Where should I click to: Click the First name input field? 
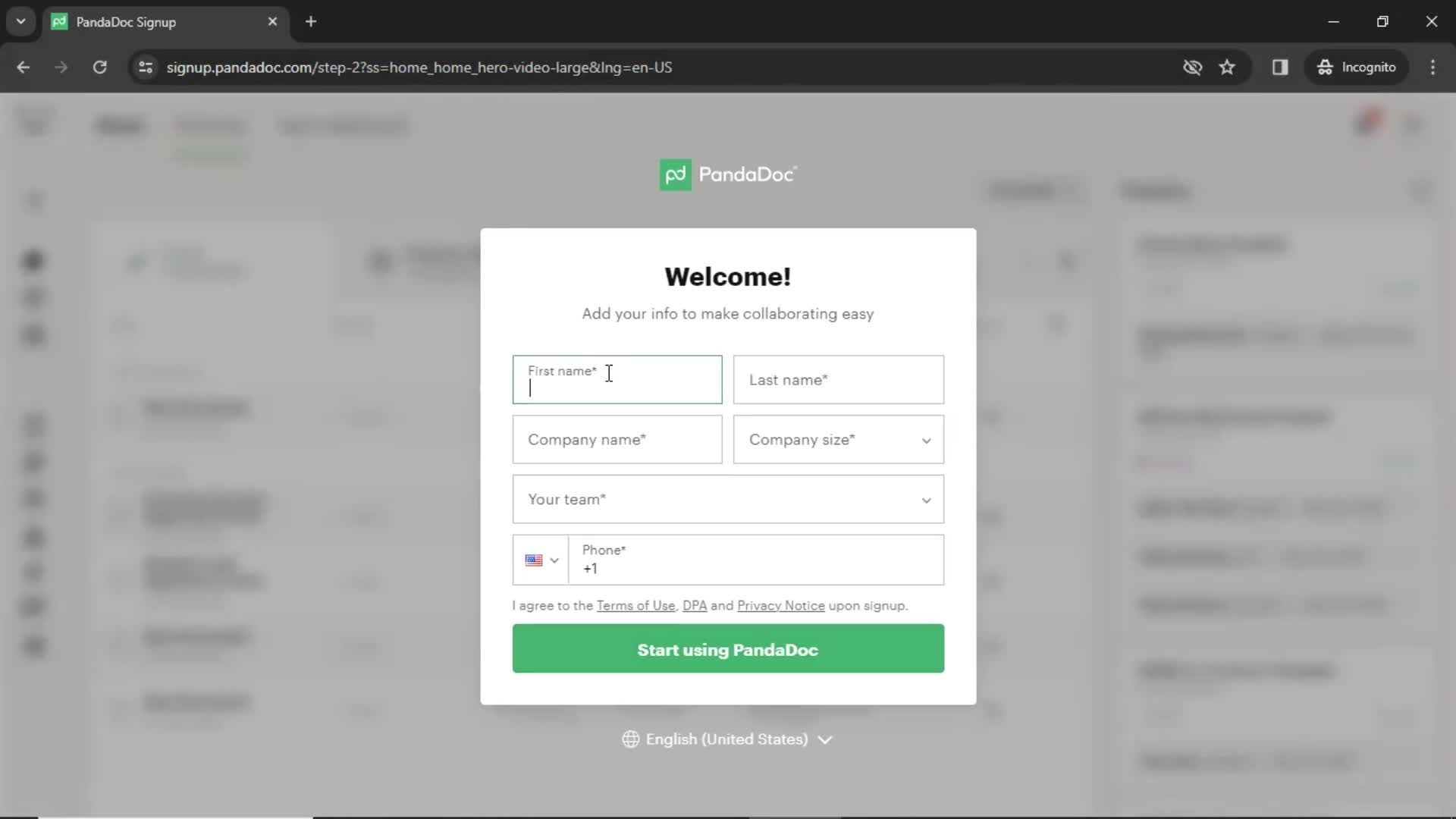coord(617,379)
